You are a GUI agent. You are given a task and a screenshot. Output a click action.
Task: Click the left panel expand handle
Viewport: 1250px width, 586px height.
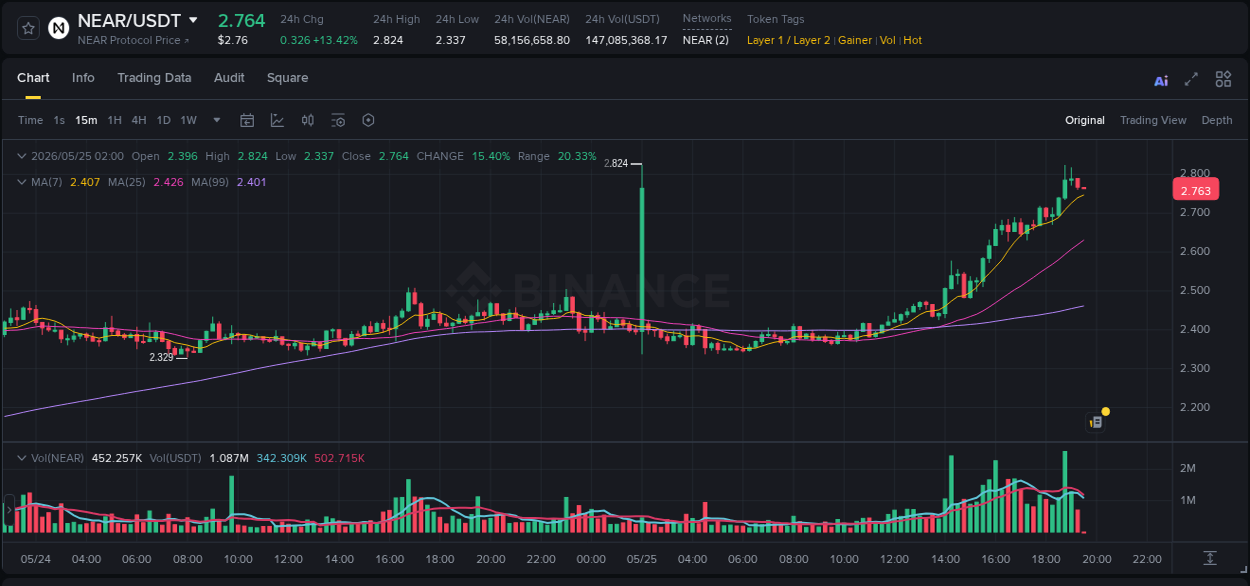click(8, 509)
